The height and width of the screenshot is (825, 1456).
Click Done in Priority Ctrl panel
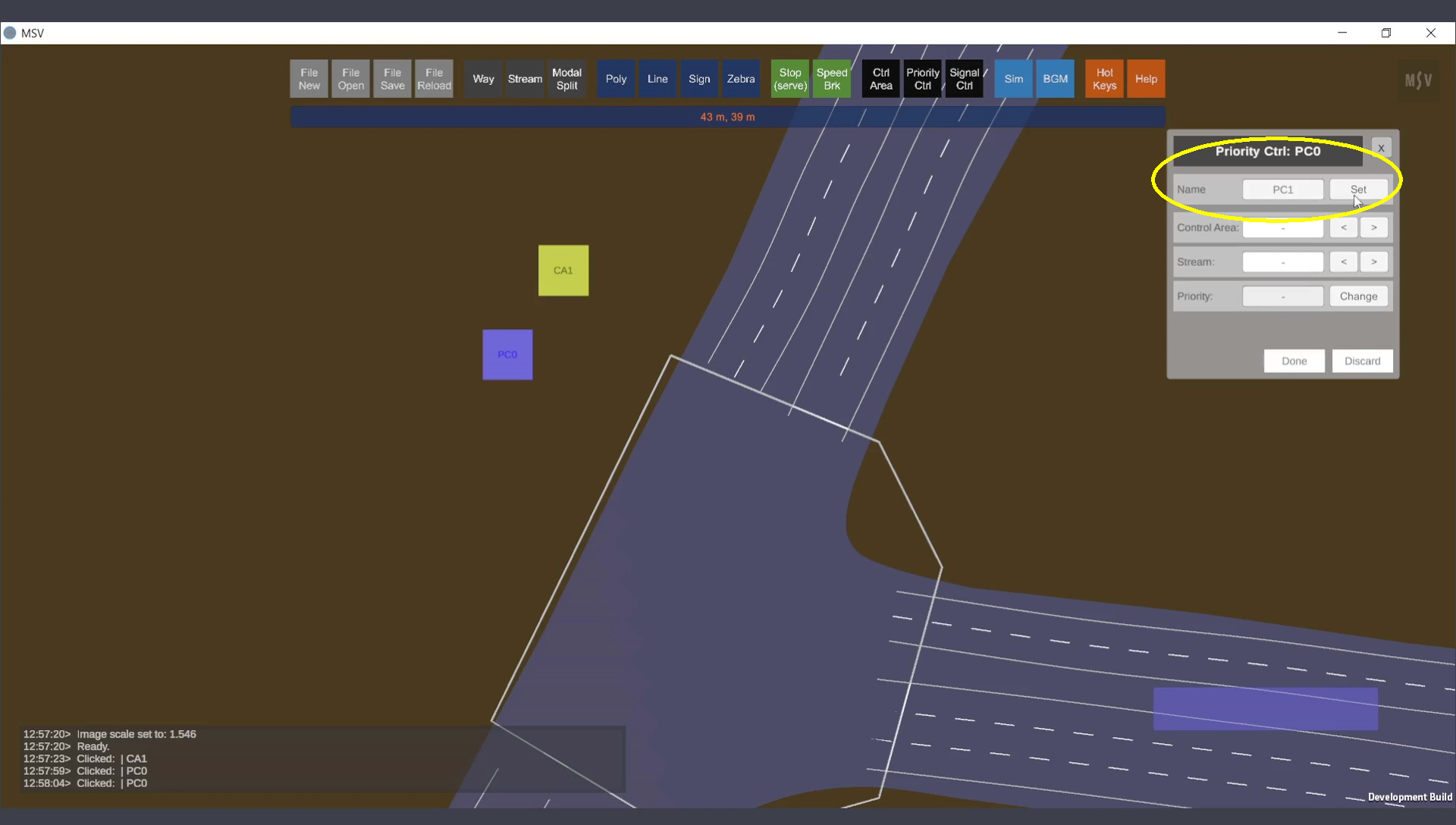(1294, 361)
